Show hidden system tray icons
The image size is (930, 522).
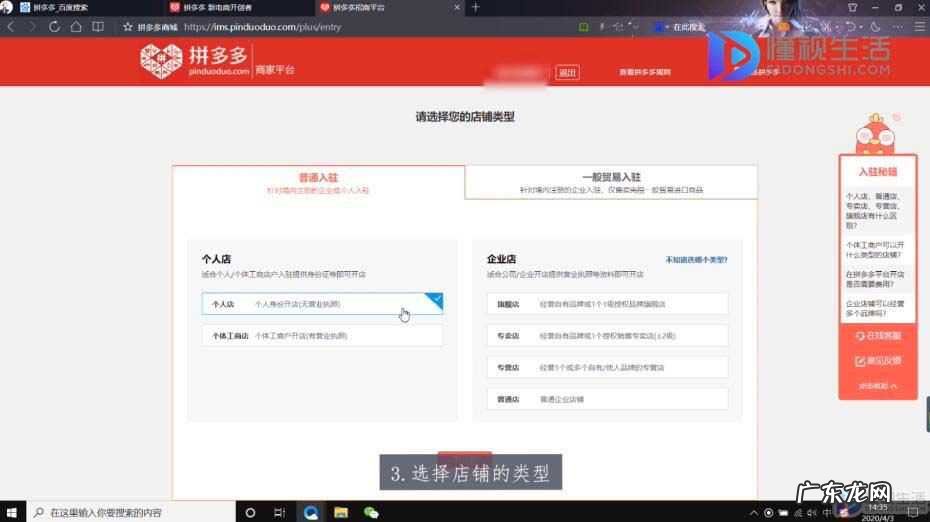(754, 513)
